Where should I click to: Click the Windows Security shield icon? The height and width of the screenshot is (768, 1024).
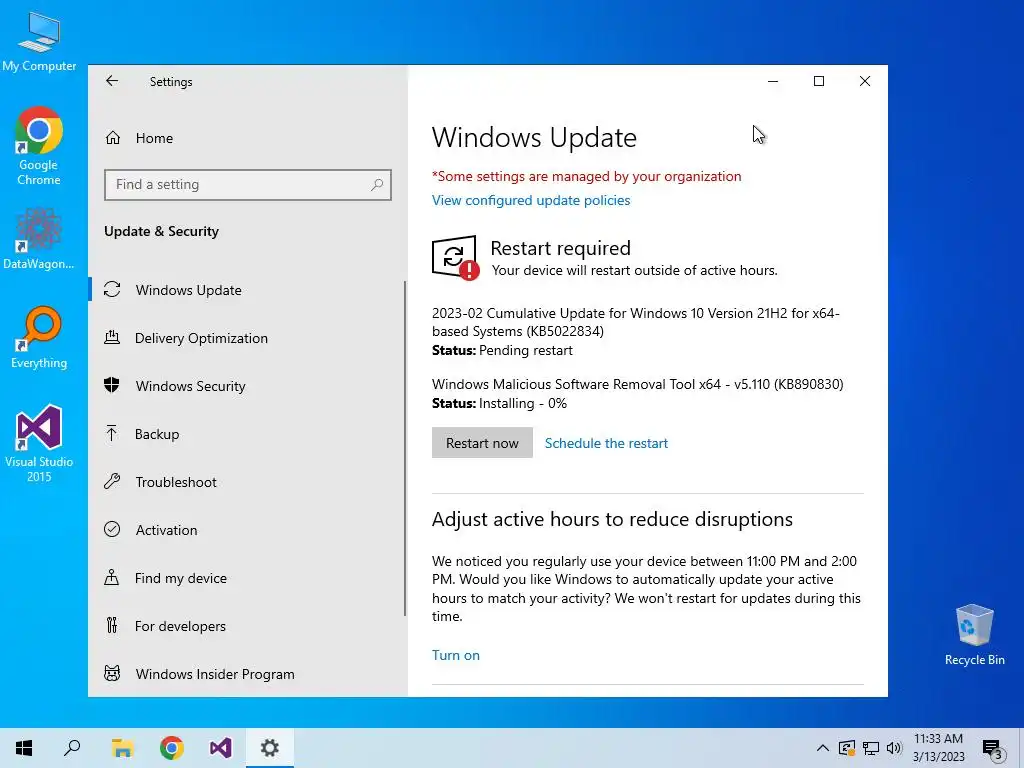112,385
